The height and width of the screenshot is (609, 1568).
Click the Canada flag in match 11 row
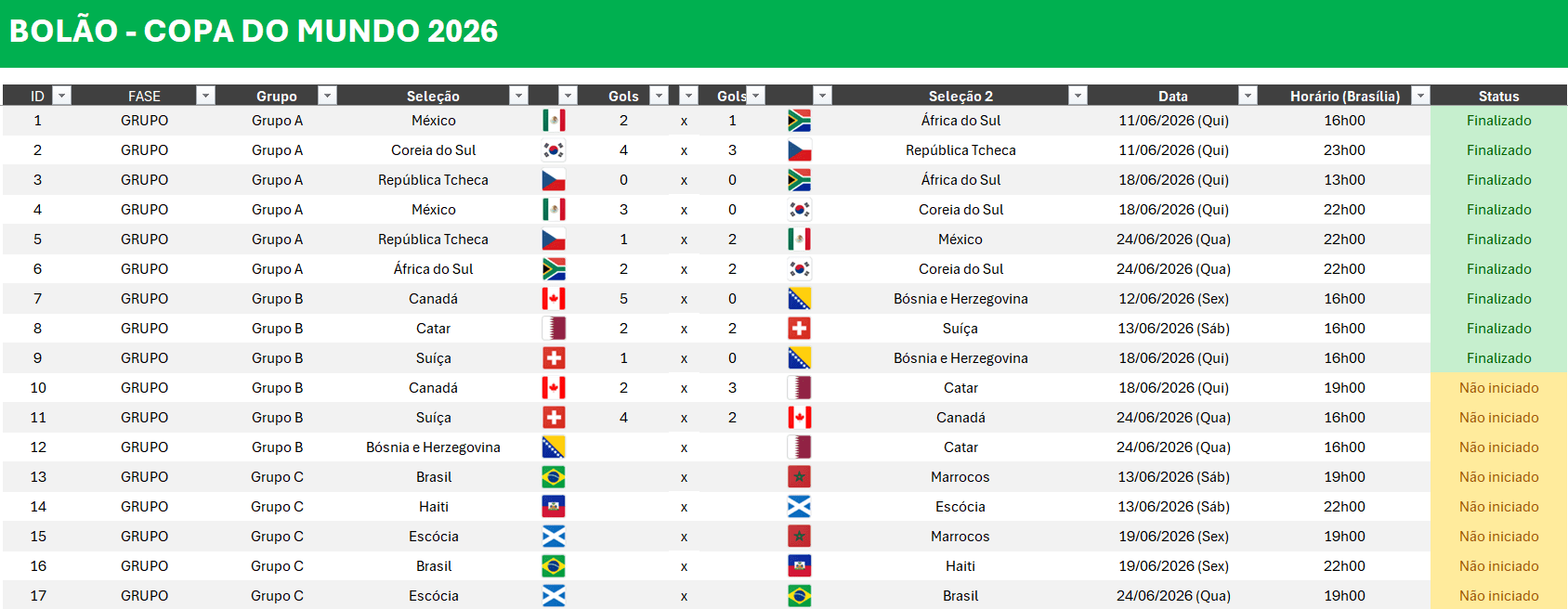coord(799,418)
